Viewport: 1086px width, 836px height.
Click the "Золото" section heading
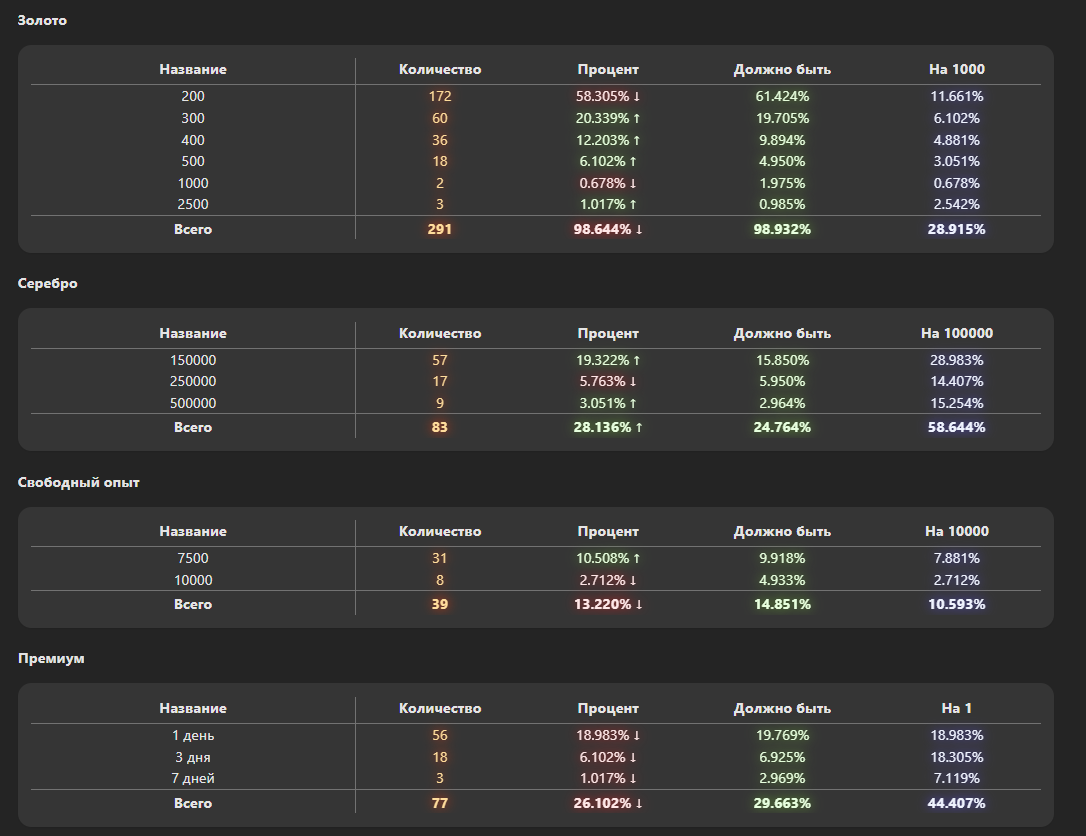42,20
